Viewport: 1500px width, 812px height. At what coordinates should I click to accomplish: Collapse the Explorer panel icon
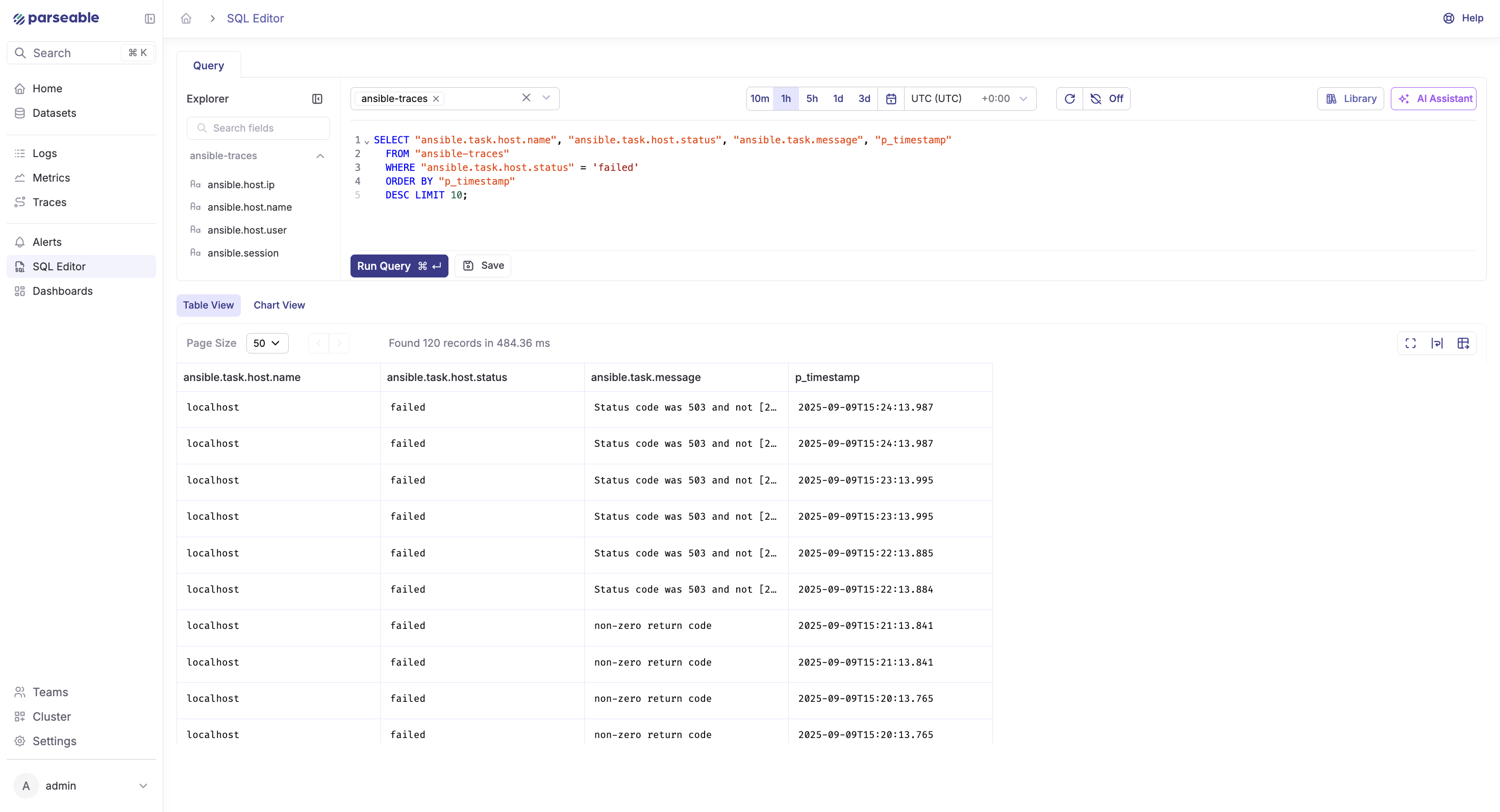(317, 99)
